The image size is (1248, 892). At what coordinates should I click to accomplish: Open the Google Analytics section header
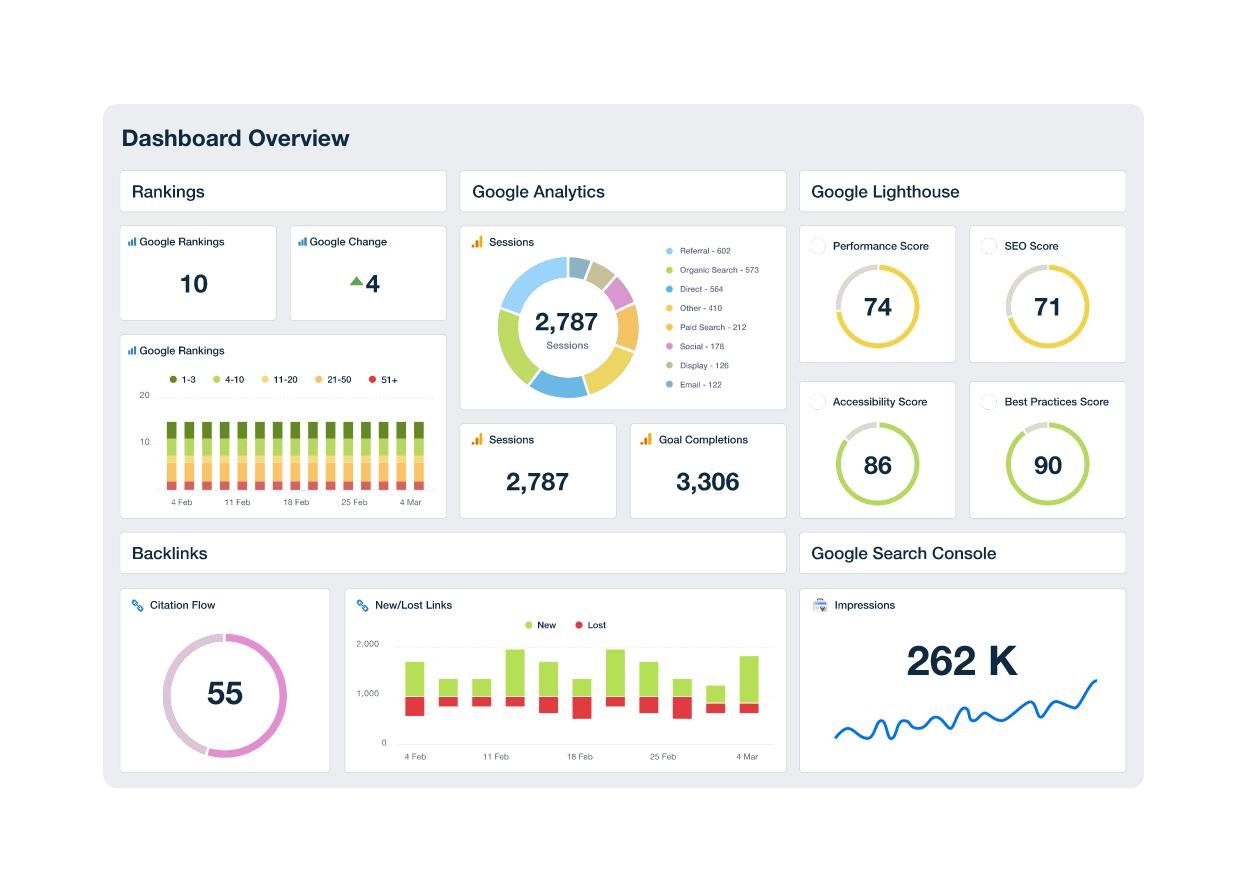(623, 191)
